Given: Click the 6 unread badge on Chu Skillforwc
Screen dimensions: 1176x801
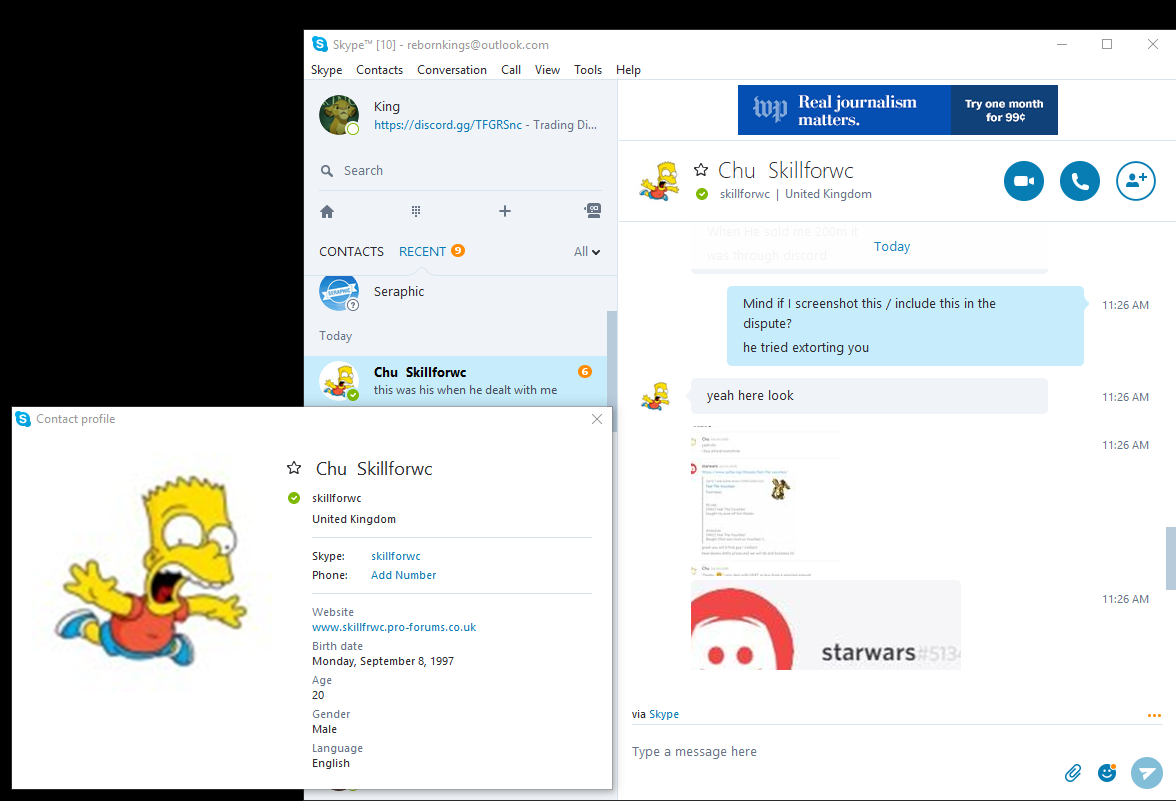Looking at the screenshot, I should [585, 371].
